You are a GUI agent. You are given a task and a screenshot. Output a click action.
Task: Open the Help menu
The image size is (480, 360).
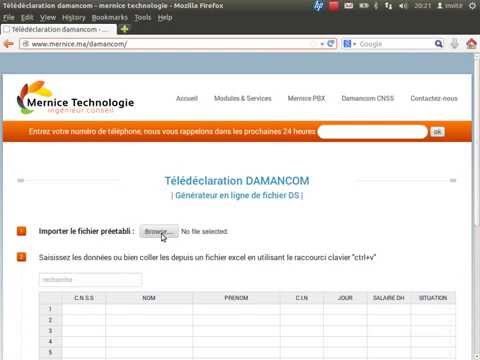coord(165,18)
